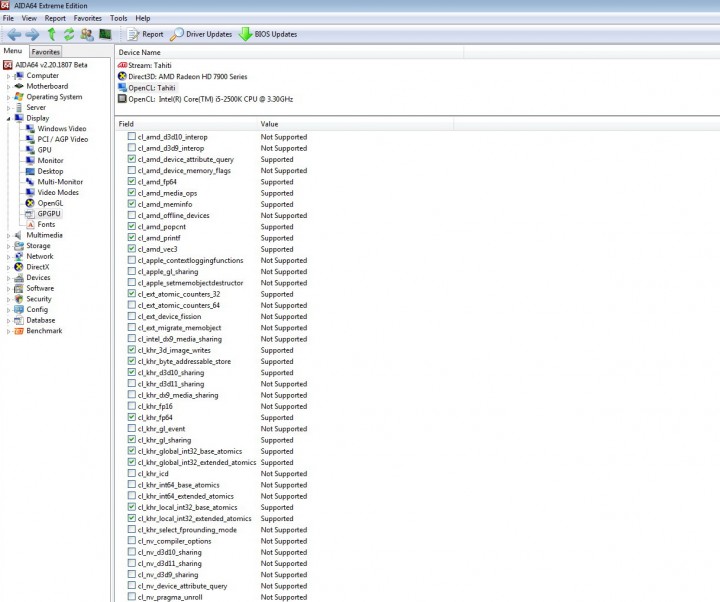The image size is (720, 602).
Task: Select the DirectX tree item icon
Action: click(x=19, y=267)
